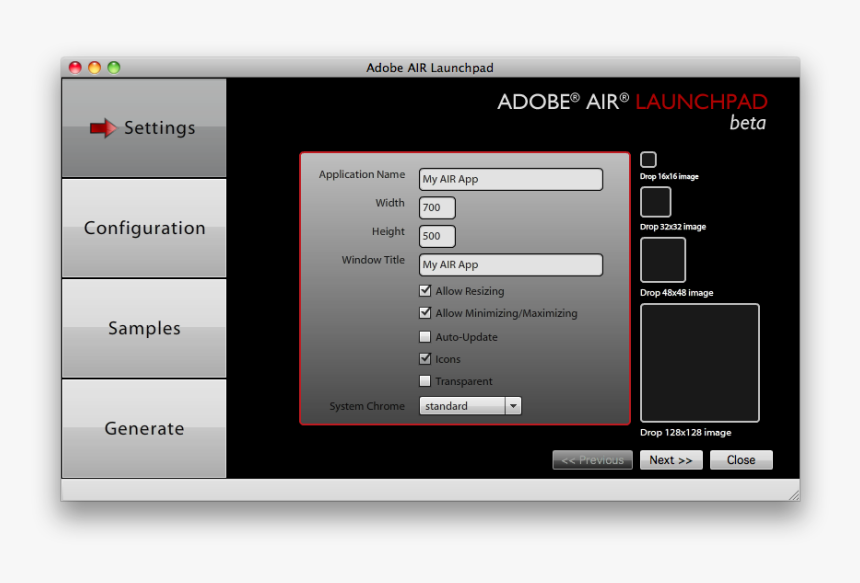This screenshot has width=860, height=583.
Task: Click the red arrow icon beside Settings
Action: click(x=103, y=127)
